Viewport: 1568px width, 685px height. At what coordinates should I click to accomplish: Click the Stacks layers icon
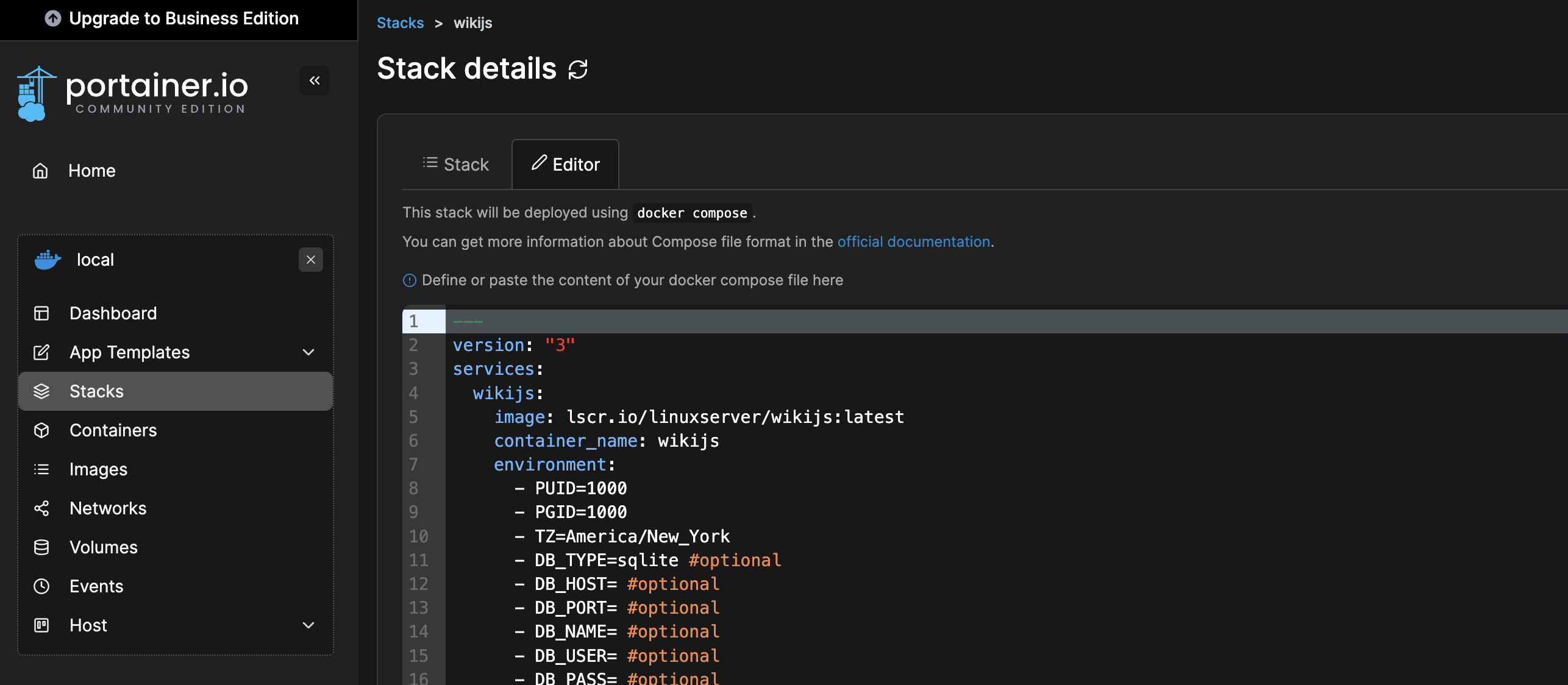coord(41,391)
